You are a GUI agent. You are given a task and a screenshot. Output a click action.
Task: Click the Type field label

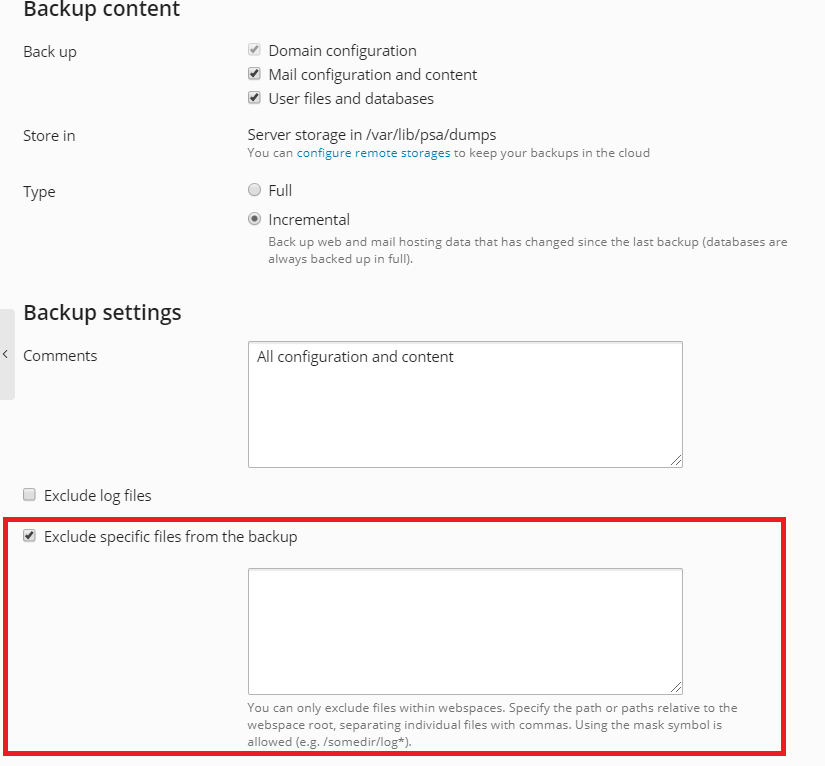(39, 192)
